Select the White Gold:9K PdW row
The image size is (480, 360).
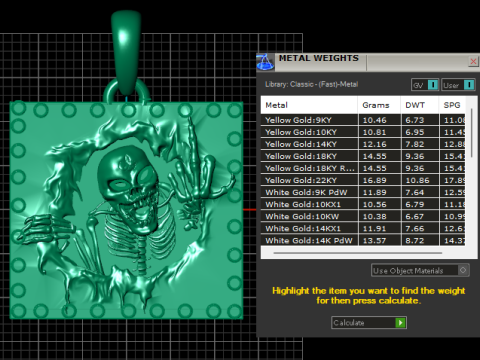coord(363,192)
